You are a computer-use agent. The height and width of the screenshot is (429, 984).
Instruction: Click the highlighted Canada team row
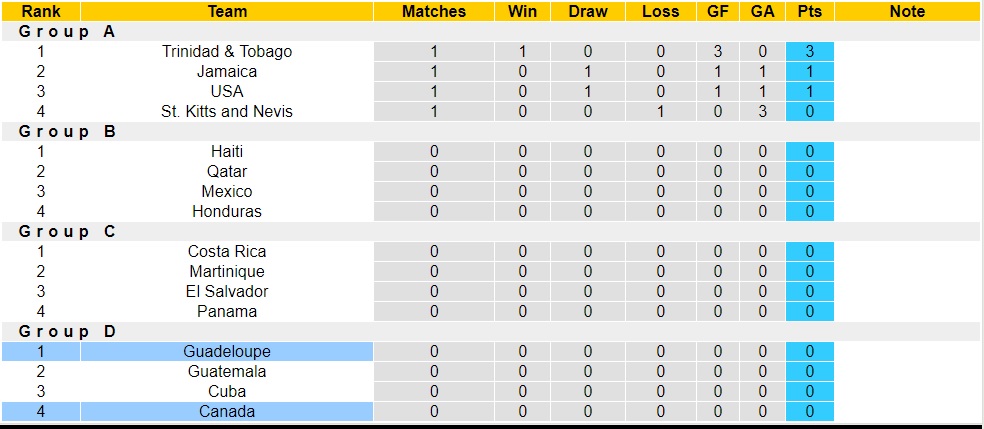pyautogui.click(x=227, y=411)
